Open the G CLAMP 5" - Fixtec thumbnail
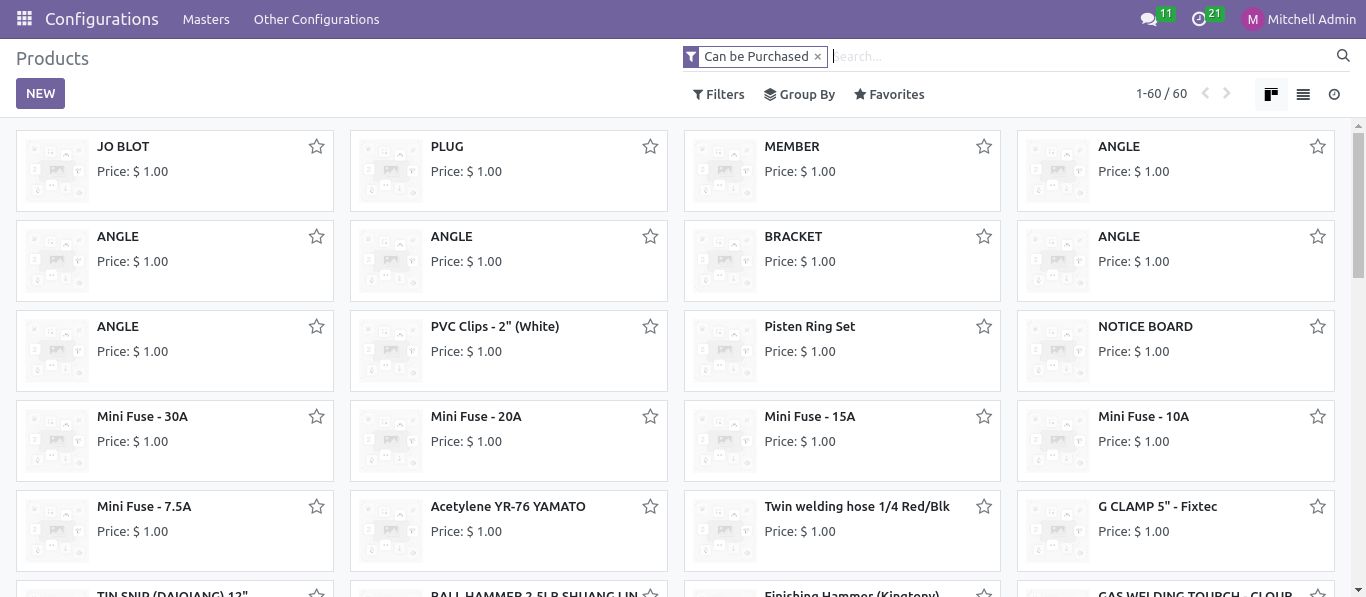 tap(1058, 531)
